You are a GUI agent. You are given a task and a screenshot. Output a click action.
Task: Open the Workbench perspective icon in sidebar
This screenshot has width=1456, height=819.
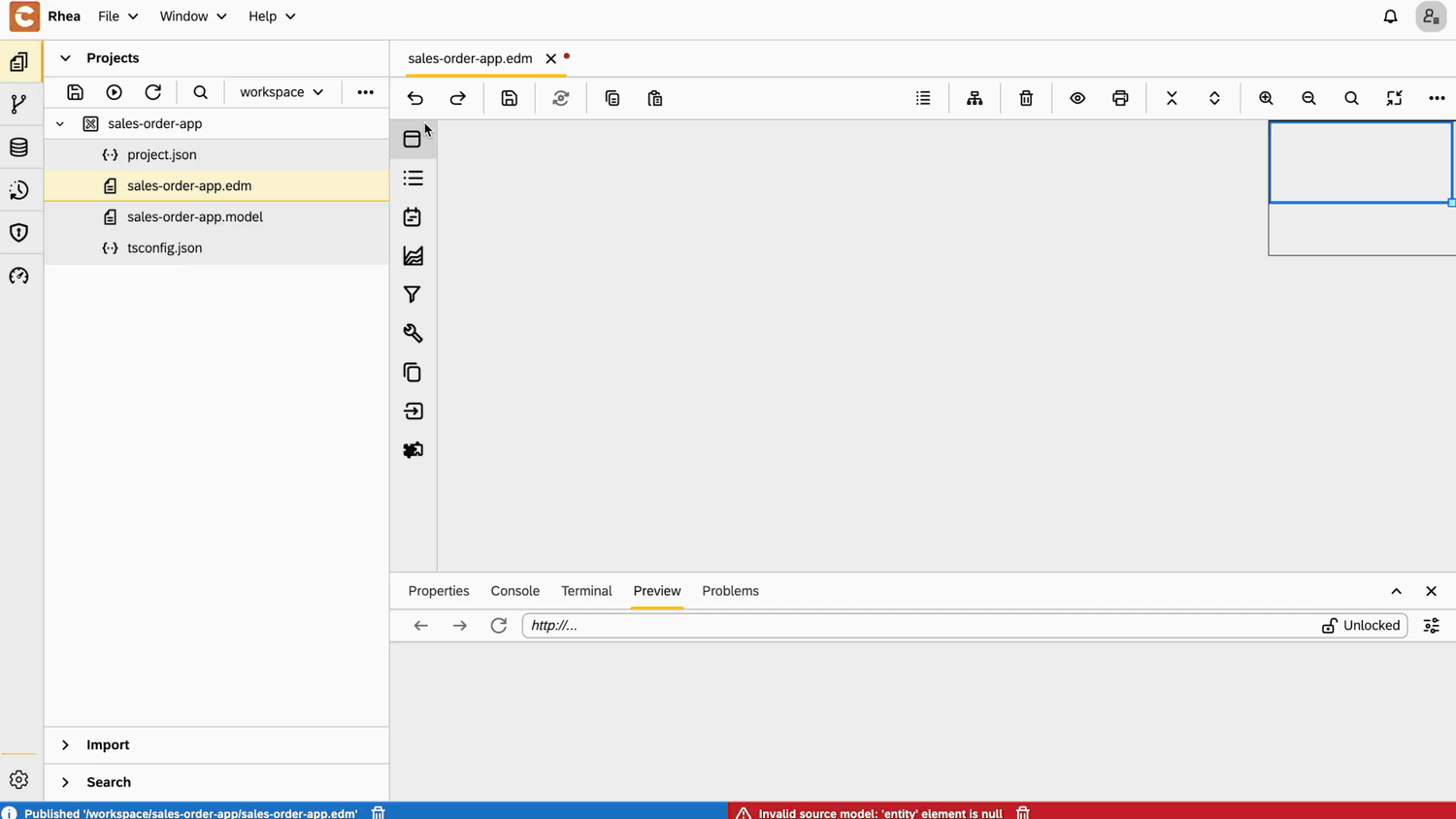click(x=18, y=62)
